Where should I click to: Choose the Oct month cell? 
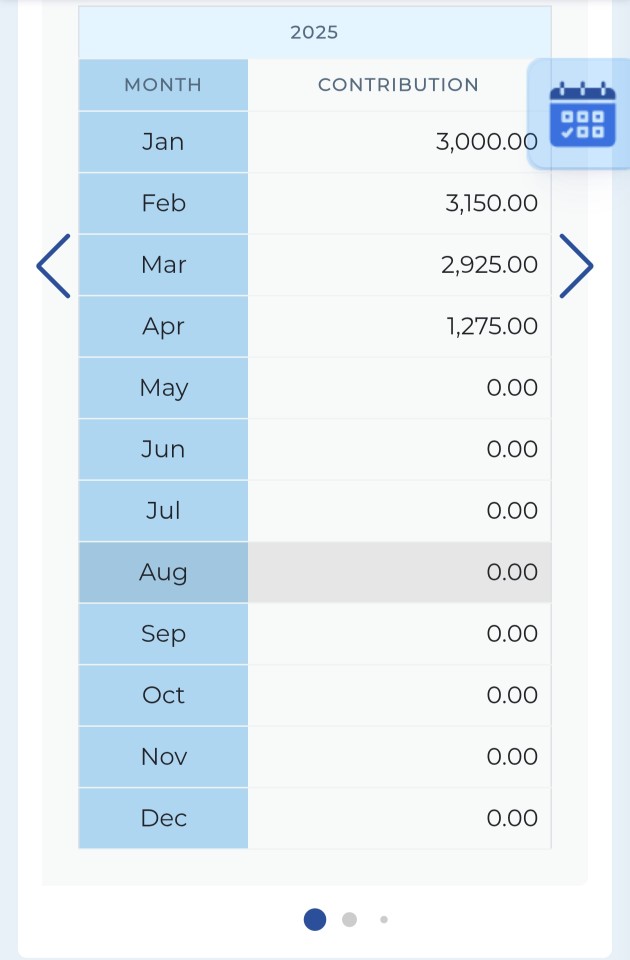(163, 696)
